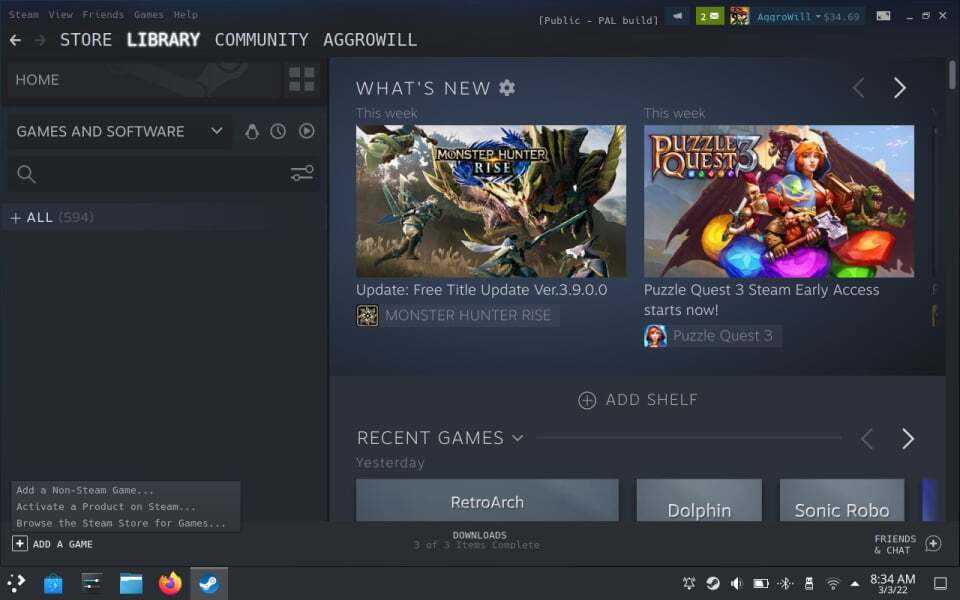Show hidden system tray icons arrow
The image size is (960, 600).
(855, 583)
